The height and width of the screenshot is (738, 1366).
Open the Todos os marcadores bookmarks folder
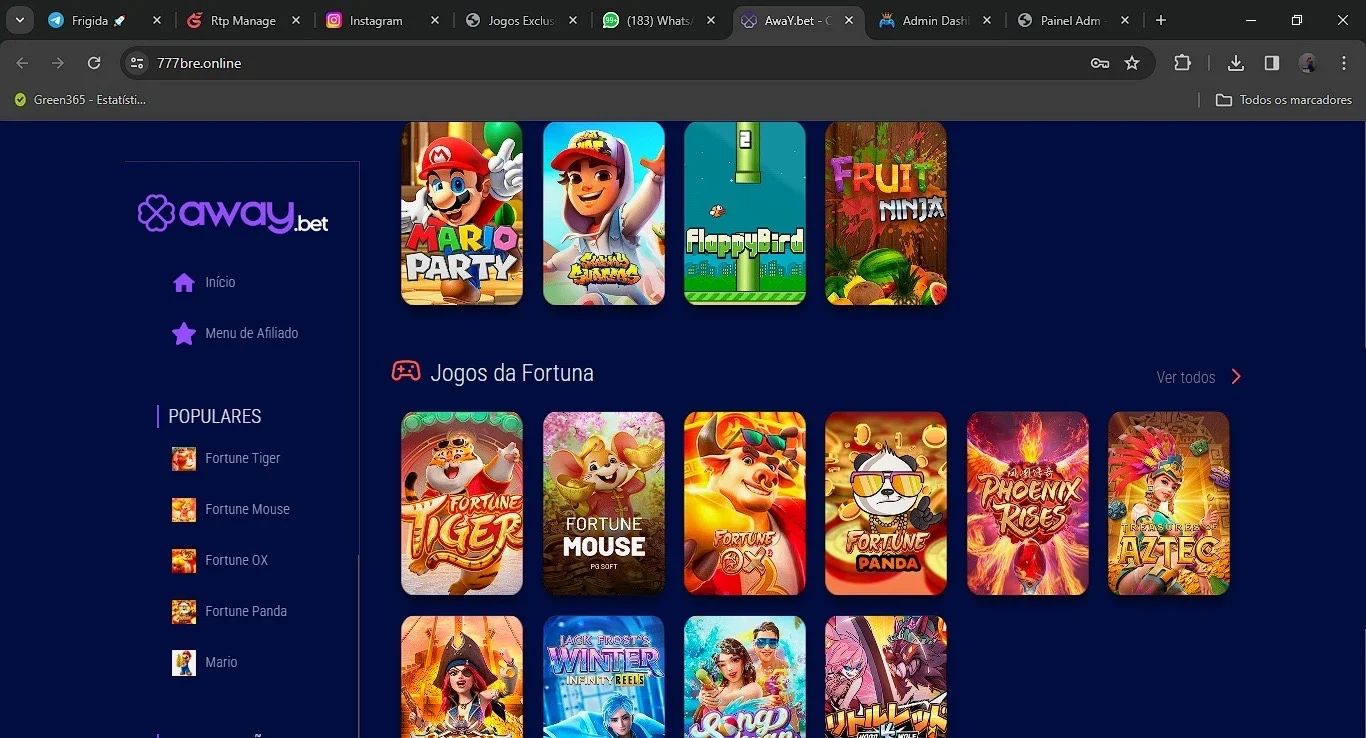1284,100
